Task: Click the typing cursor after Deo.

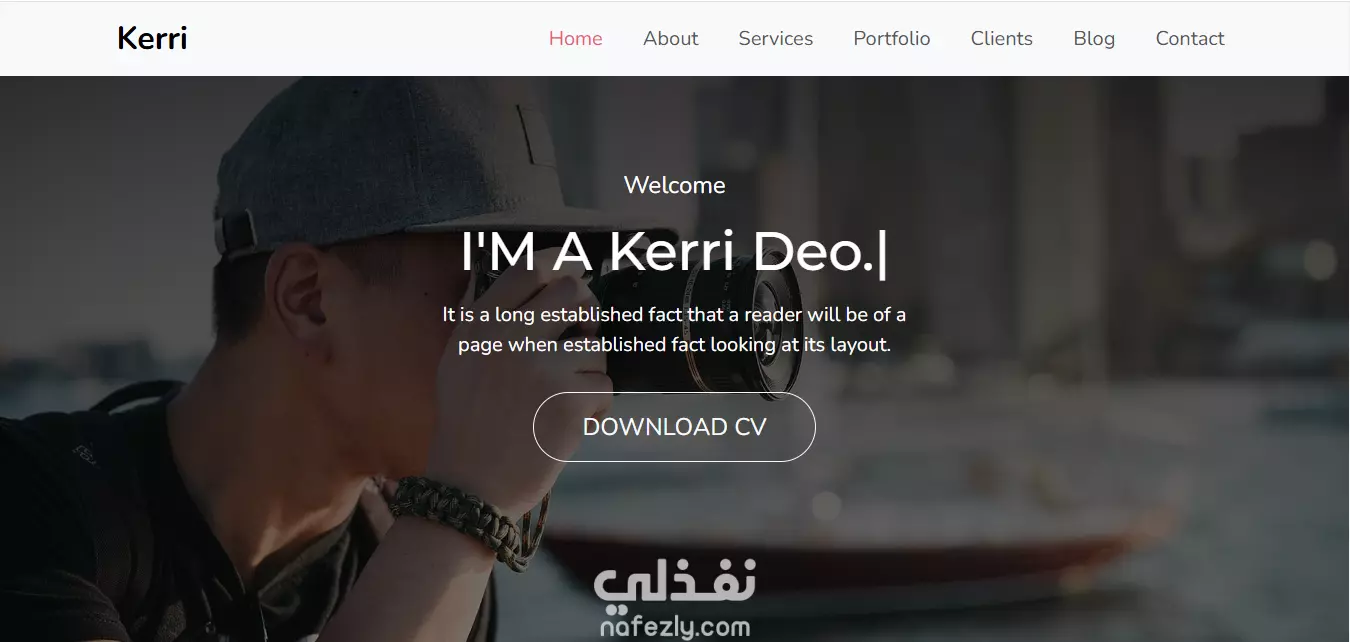Action: 881,252
